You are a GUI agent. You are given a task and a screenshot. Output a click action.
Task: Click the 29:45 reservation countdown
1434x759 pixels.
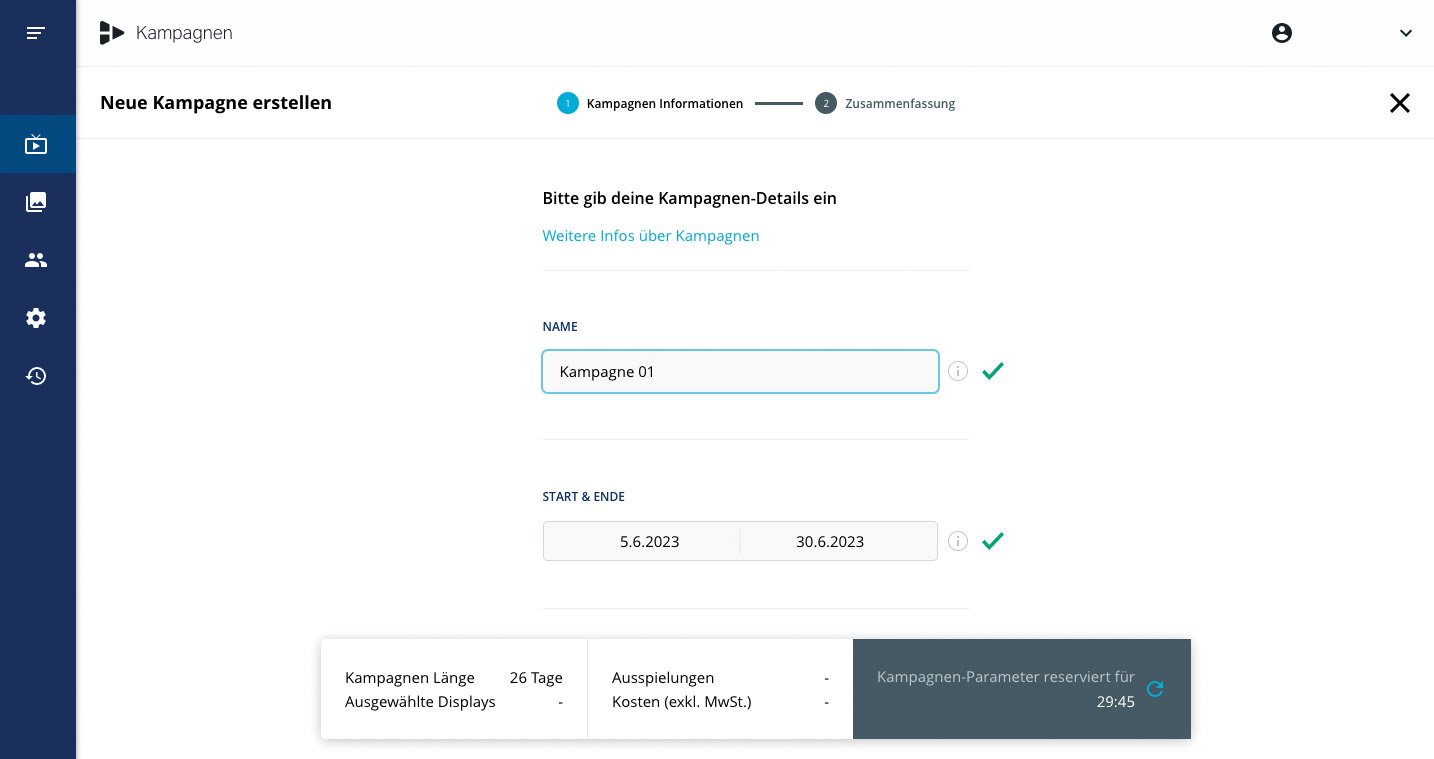click(1115, 702)
